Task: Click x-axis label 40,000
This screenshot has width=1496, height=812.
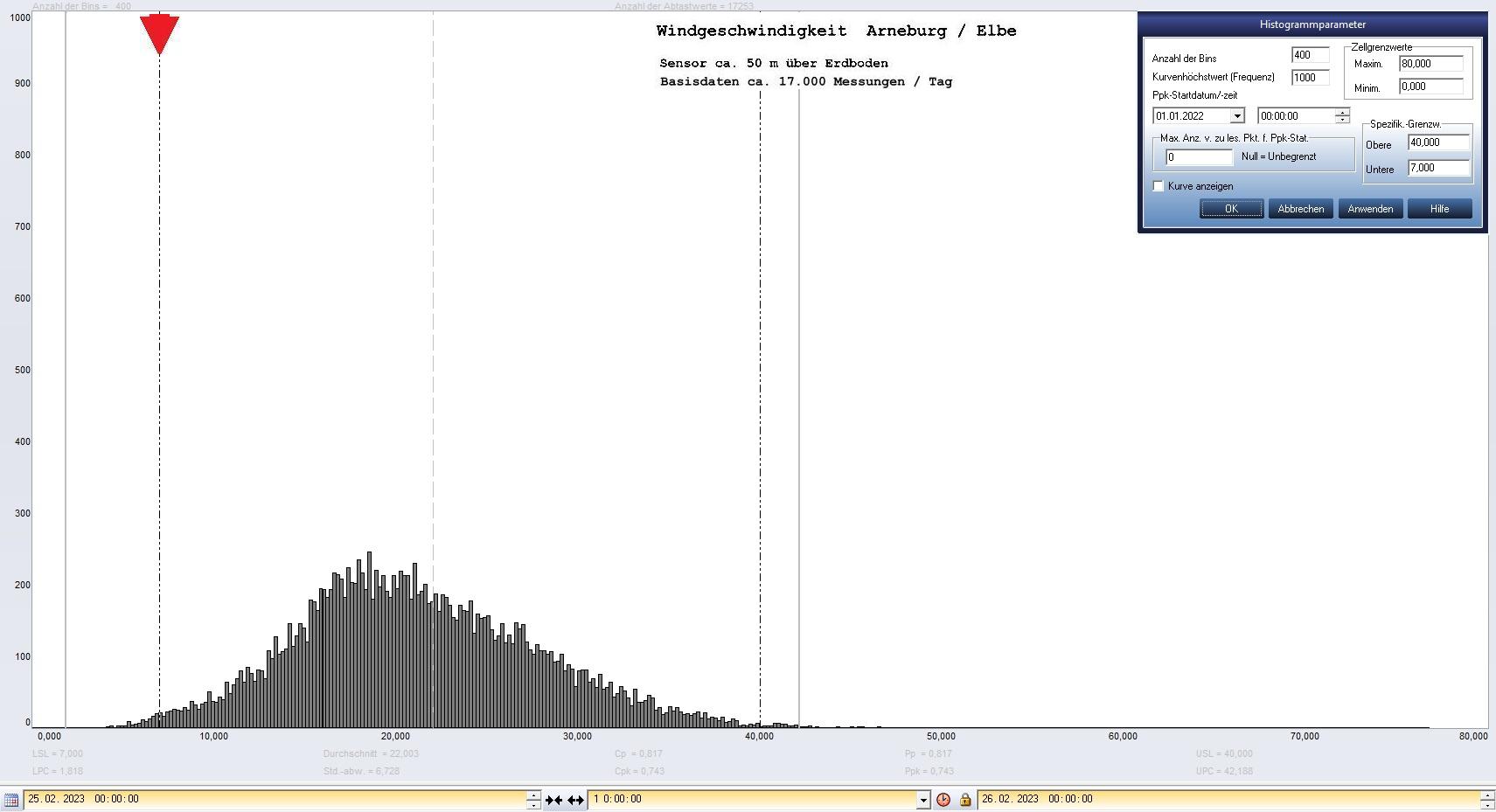Action: 759,736
